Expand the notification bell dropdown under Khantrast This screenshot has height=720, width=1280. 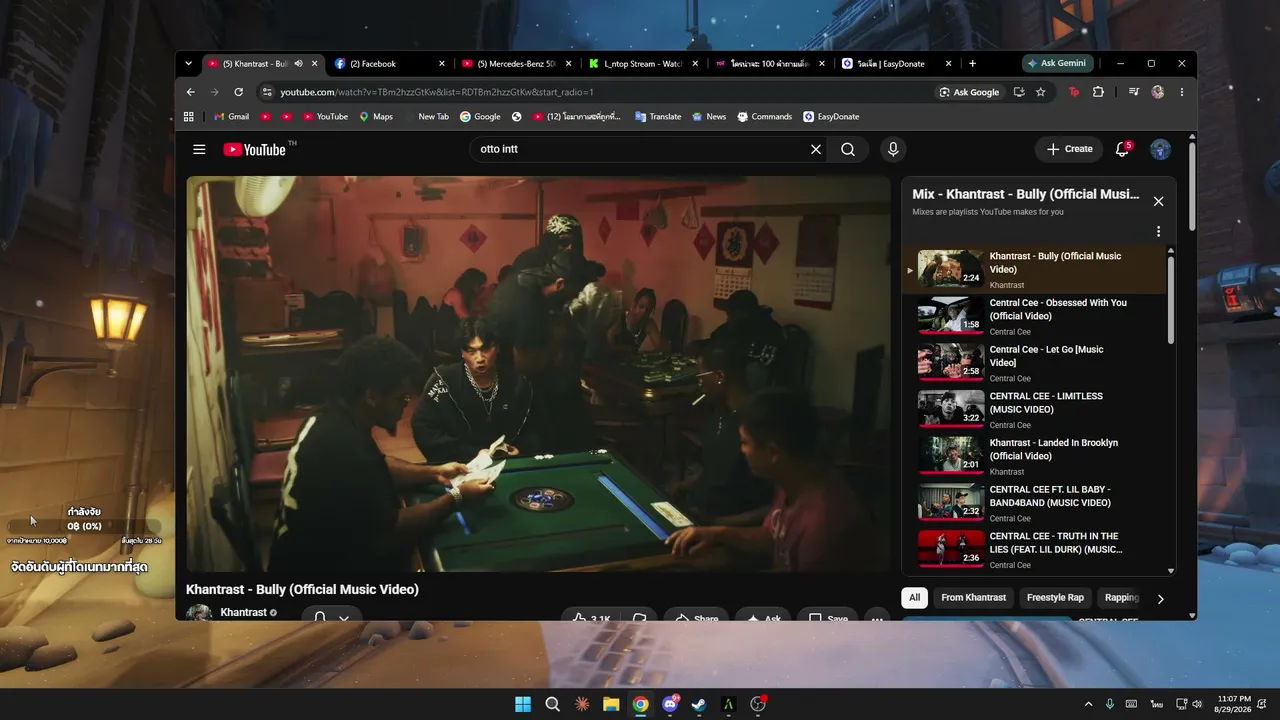332,616
